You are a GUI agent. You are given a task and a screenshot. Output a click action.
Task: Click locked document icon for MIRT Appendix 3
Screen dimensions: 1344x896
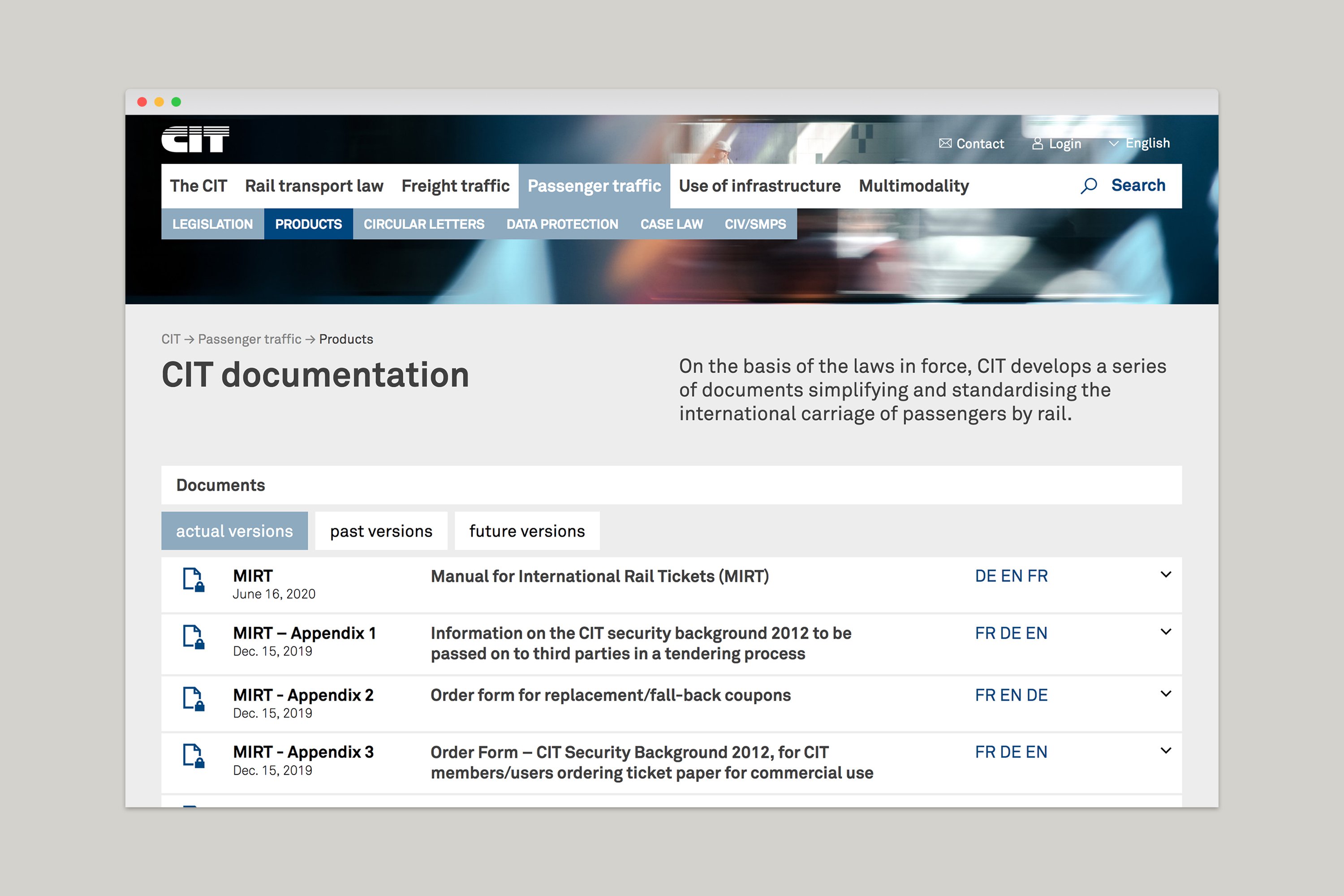pyautogui.click(x=194, y=755)
